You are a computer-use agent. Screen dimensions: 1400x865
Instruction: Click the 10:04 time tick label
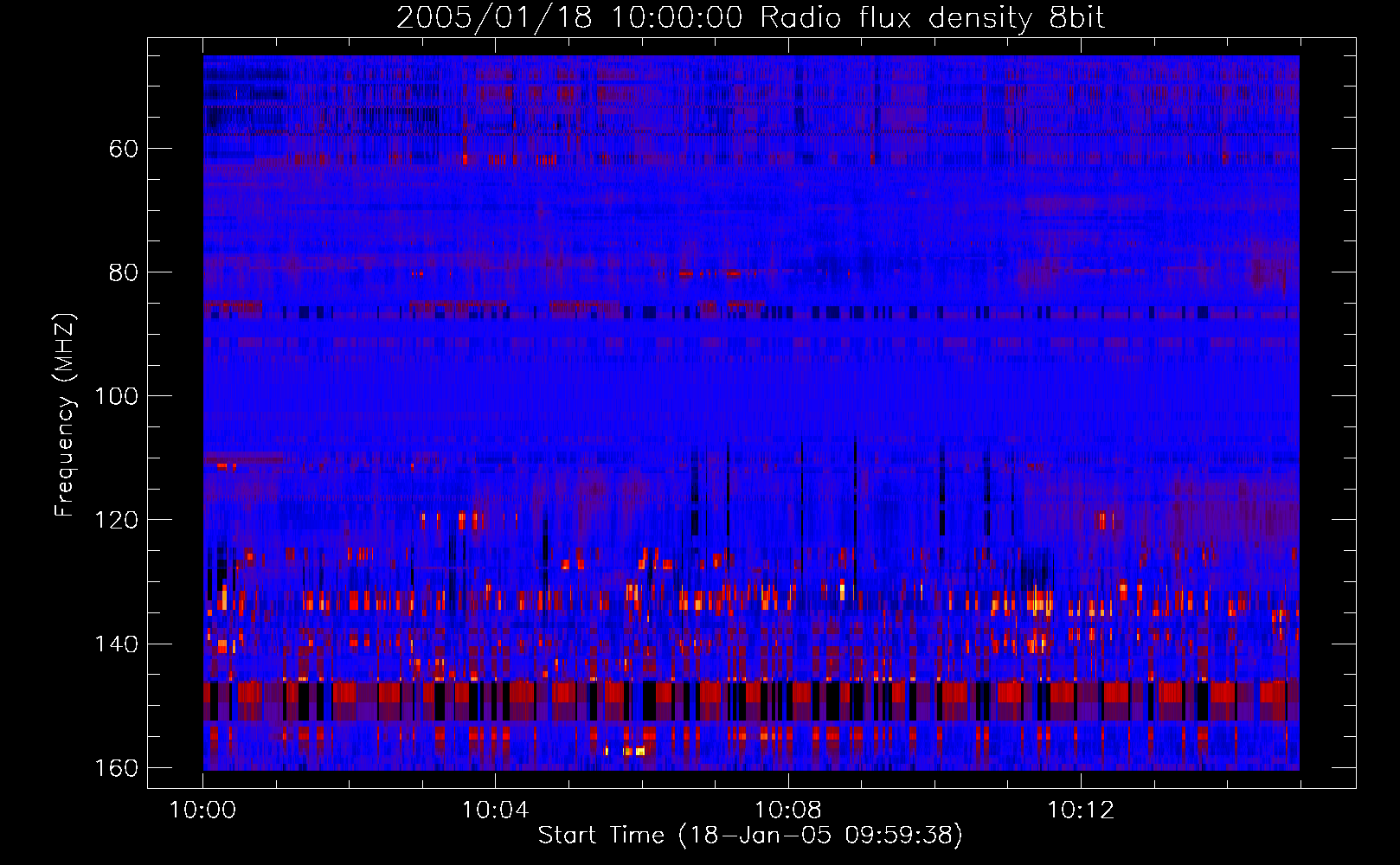pyautogui.click(x=495, y=811)
